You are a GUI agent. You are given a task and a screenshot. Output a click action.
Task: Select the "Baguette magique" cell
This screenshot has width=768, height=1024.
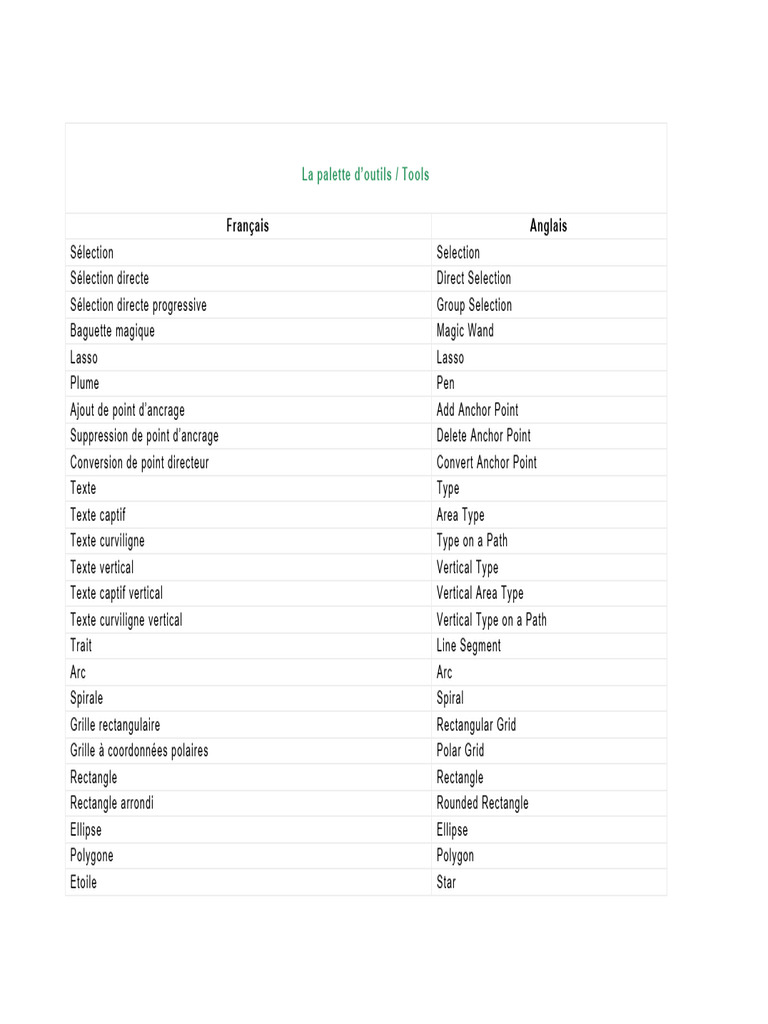113,331
